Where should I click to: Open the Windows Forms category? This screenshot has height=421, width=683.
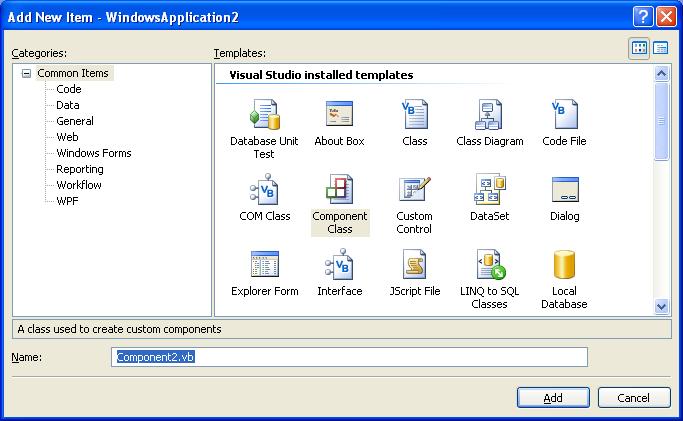[x=94, y=153]
